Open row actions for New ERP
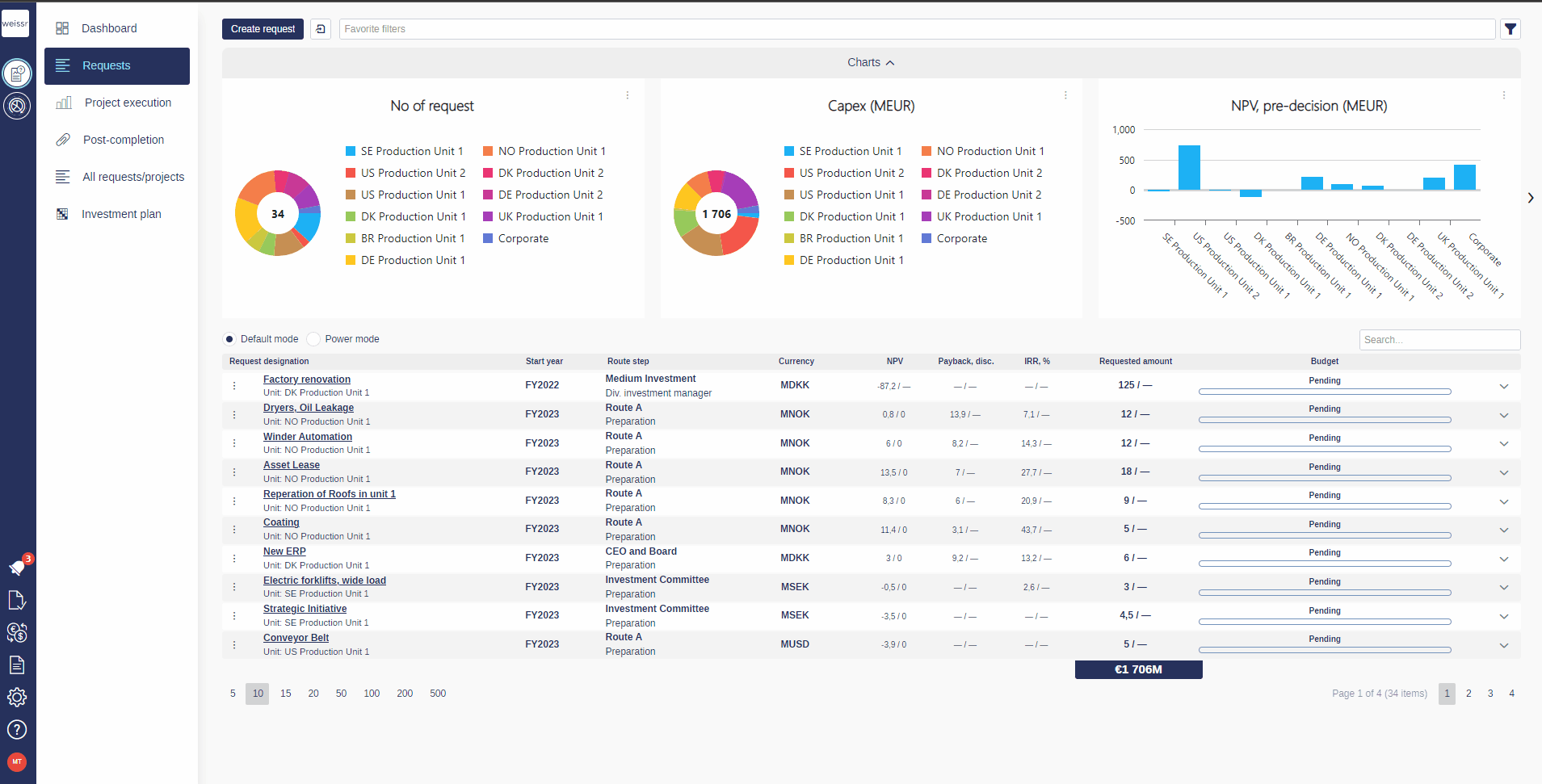 pyautogui.click(x=234, y=559)
